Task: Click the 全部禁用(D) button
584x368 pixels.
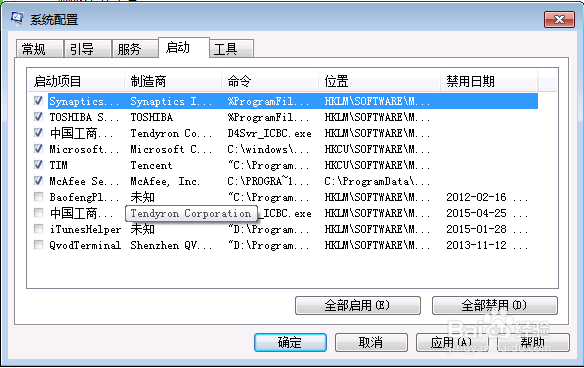Action: 495,305
